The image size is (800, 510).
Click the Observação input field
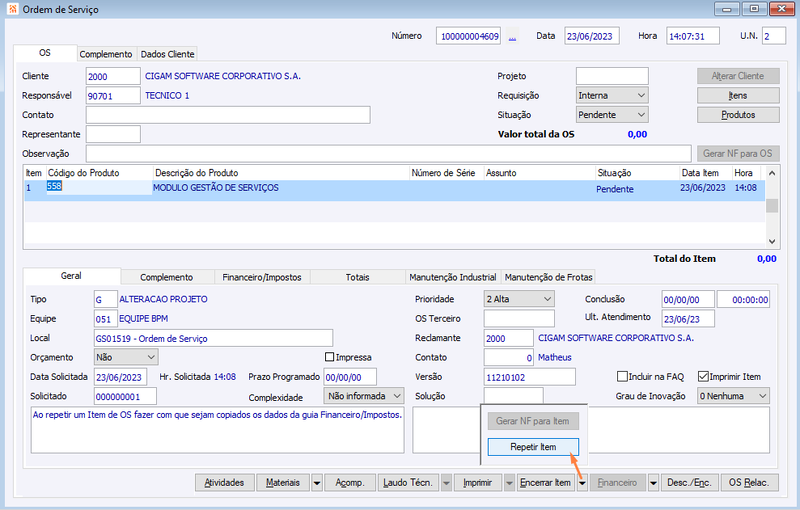click(x=388, y=154)
